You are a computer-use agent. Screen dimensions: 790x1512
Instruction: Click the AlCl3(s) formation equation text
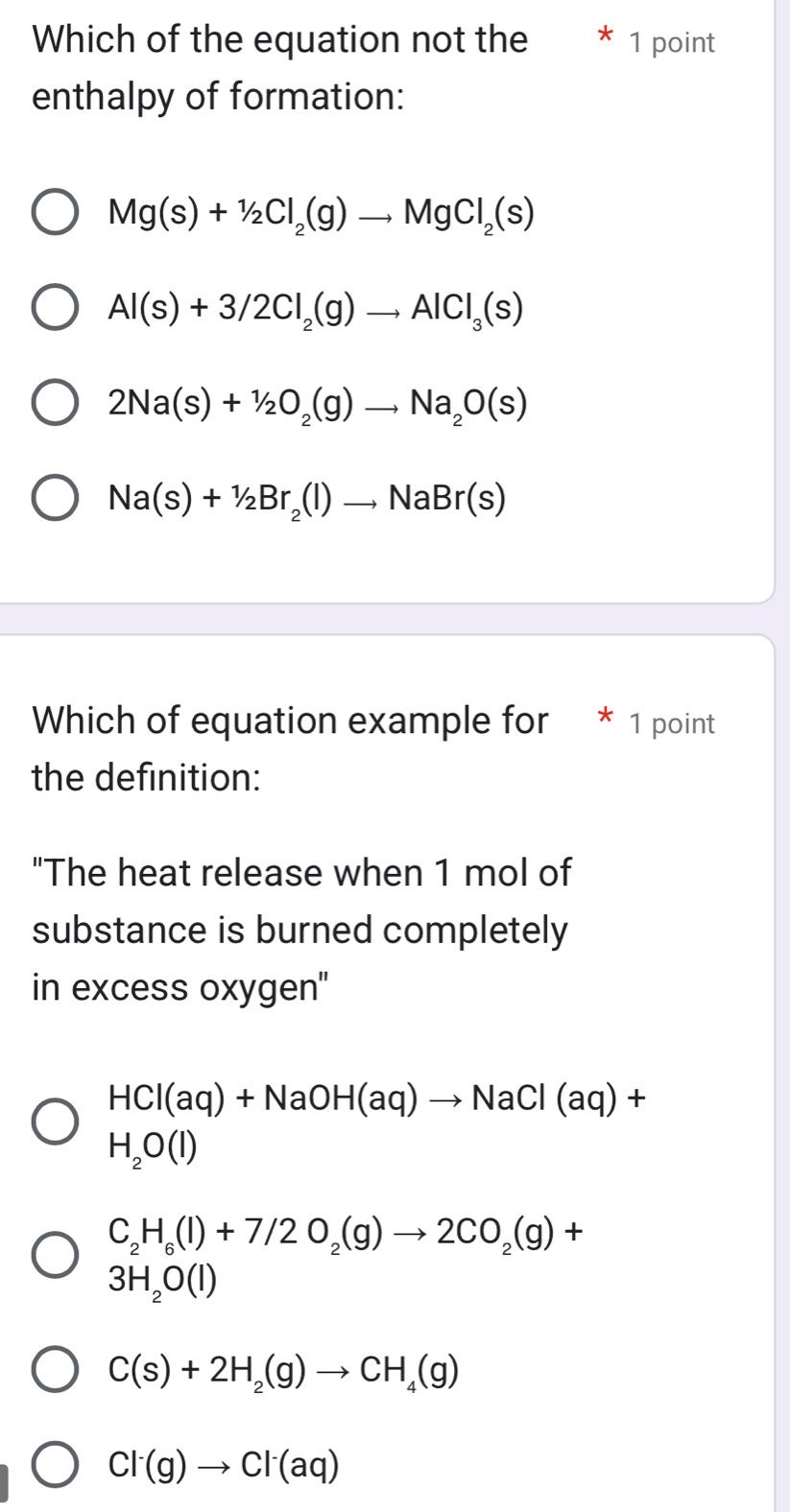point(316,309)
